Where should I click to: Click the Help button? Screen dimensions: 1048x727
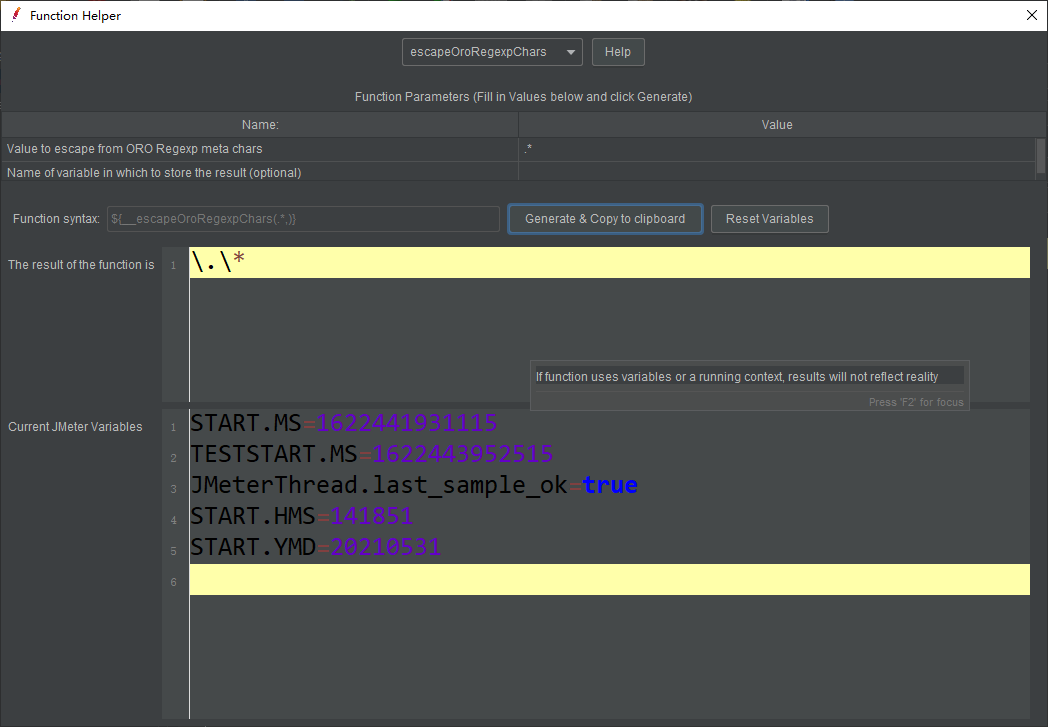(618, 52)
